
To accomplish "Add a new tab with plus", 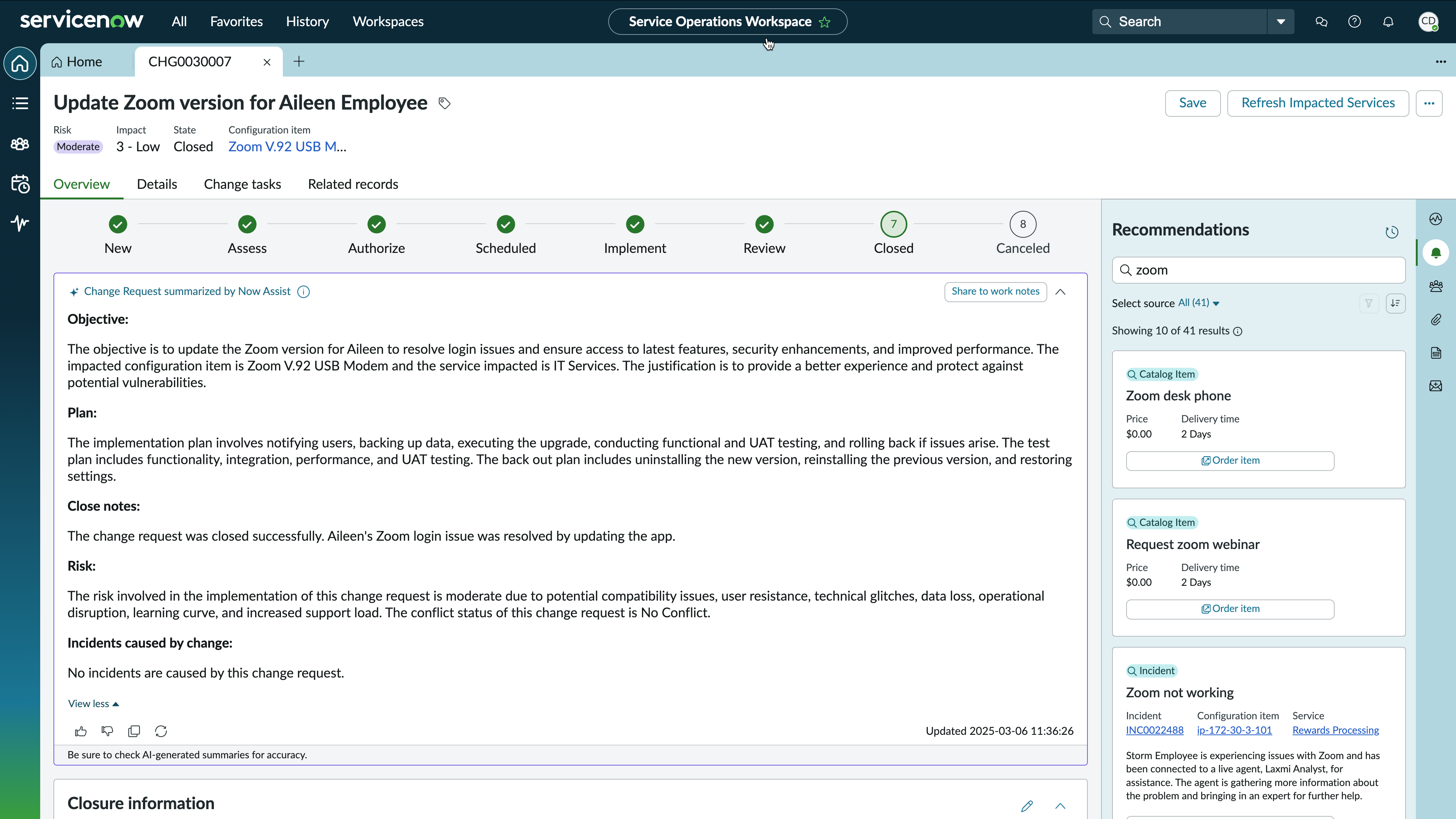I will (299, 61).
